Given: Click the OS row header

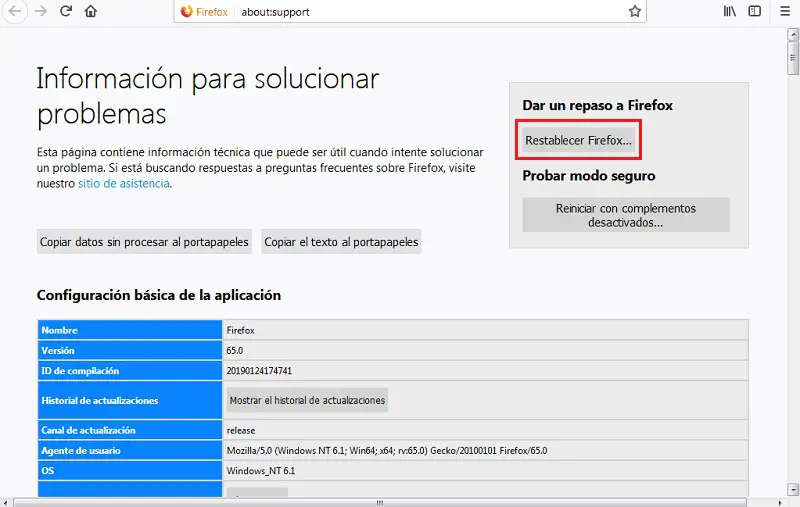Looking at the screenshot, I should click(x=130, y=470).
